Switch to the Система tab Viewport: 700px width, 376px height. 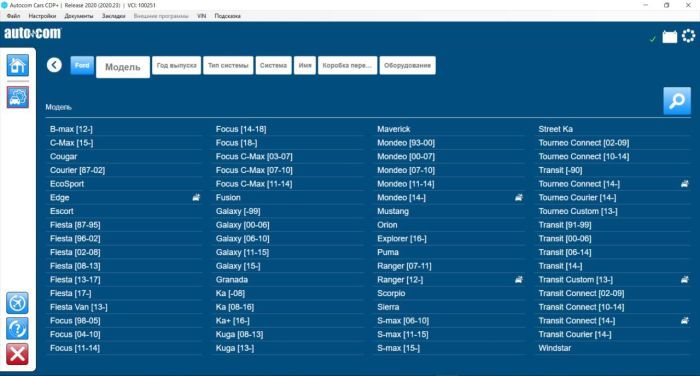pos(274,65)
